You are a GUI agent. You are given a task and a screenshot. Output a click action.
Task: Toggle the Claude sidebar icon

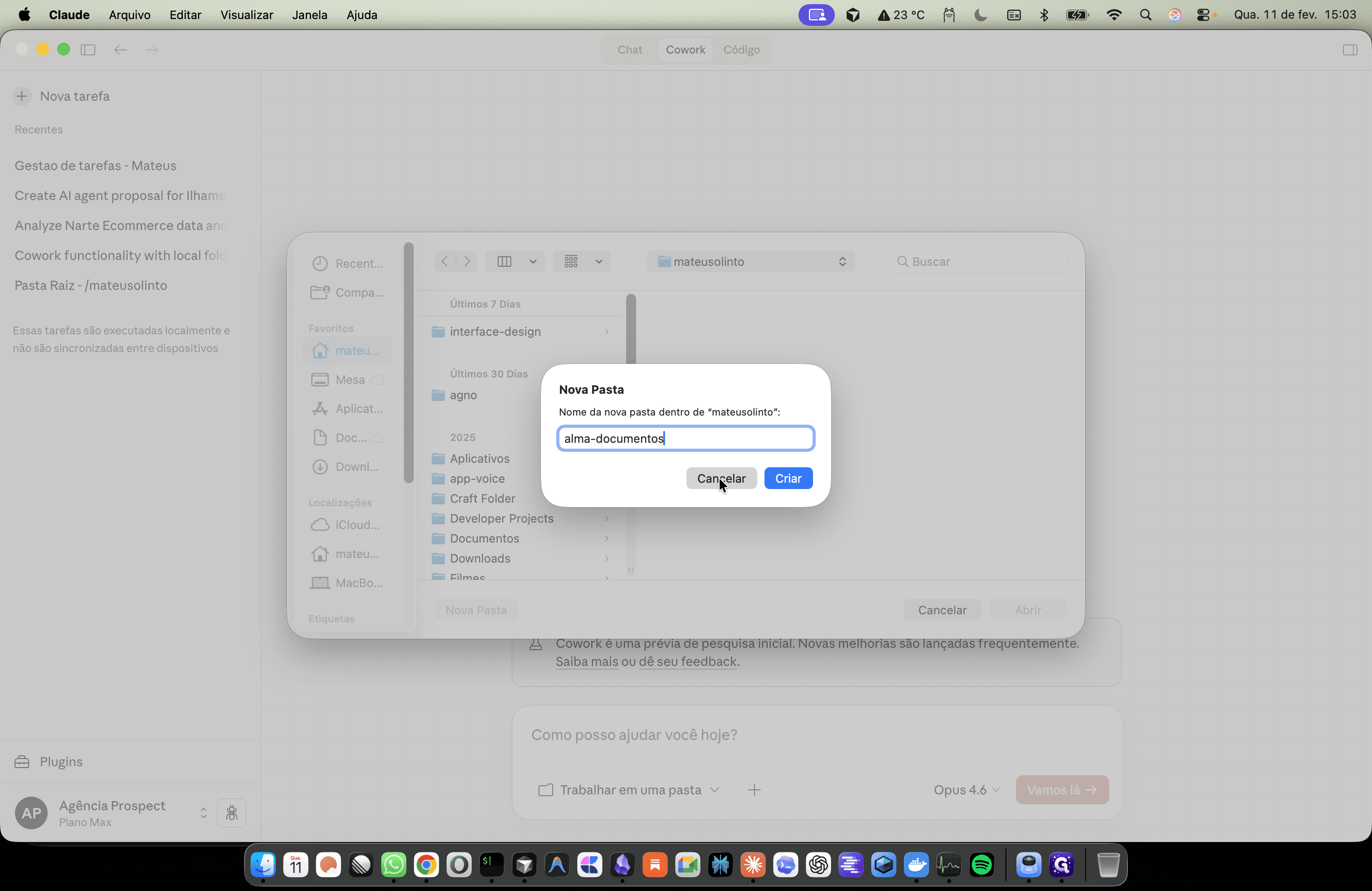point(88,49)
